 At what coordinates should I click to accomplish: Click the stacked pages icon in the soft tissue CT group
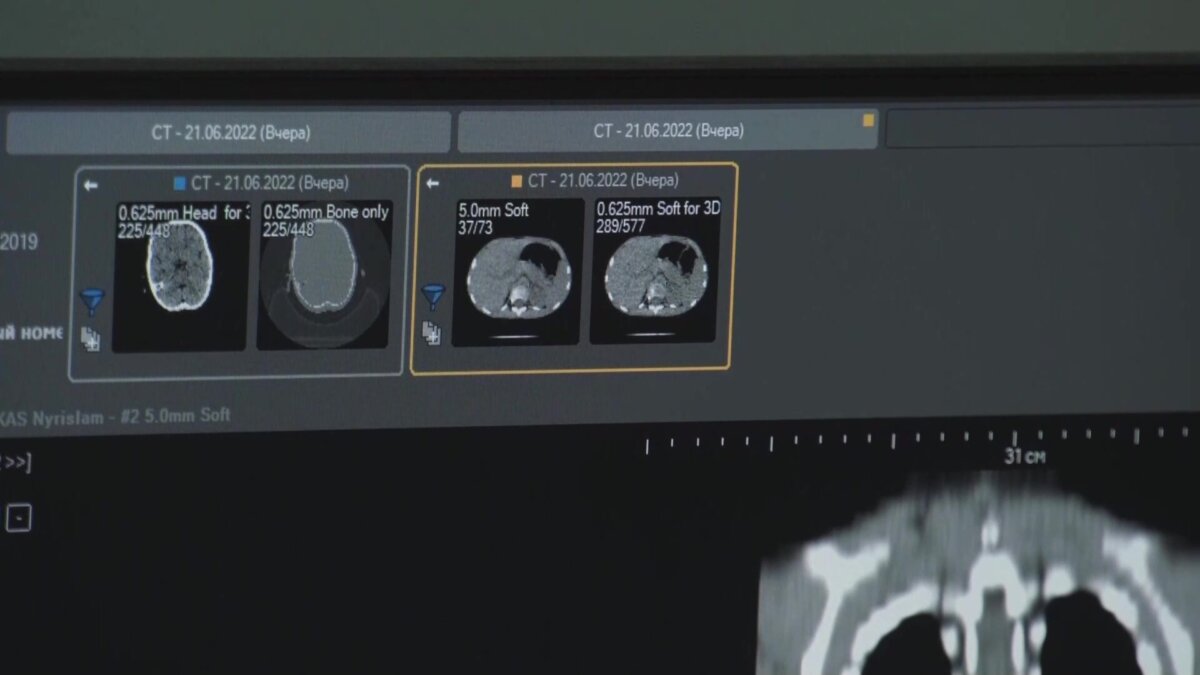[432, 333]
